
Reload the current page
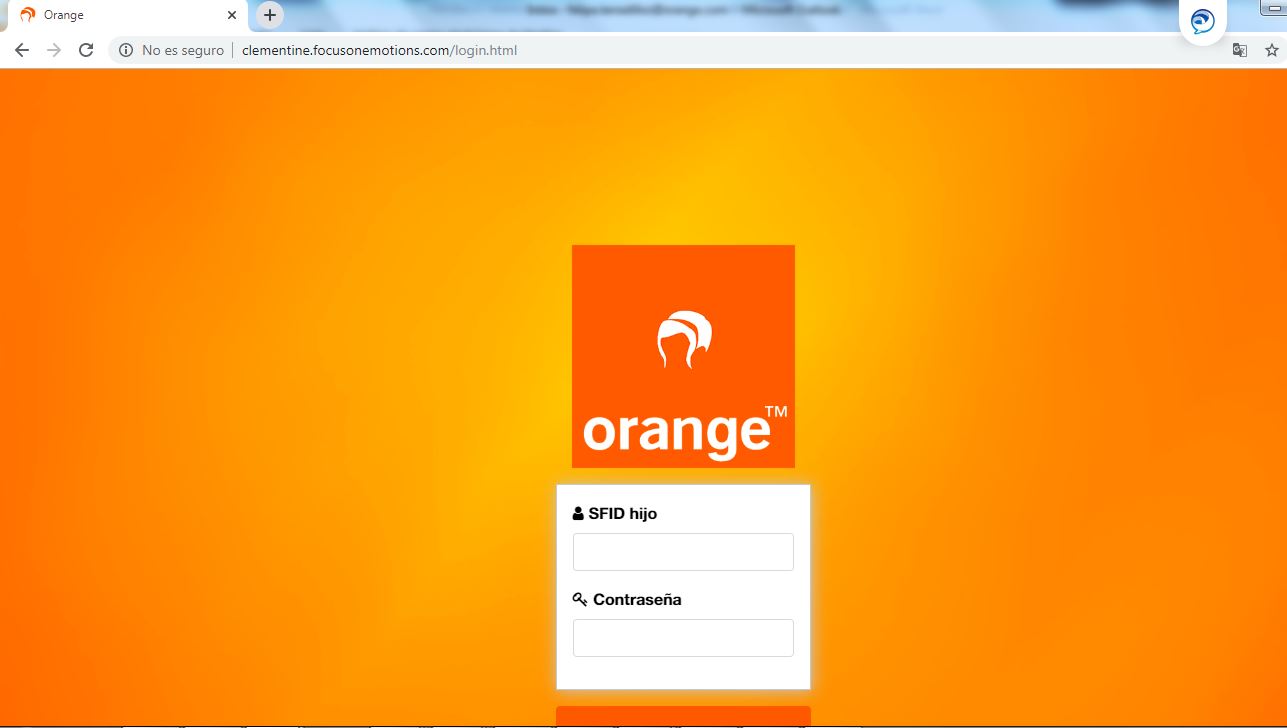point(86,50)
